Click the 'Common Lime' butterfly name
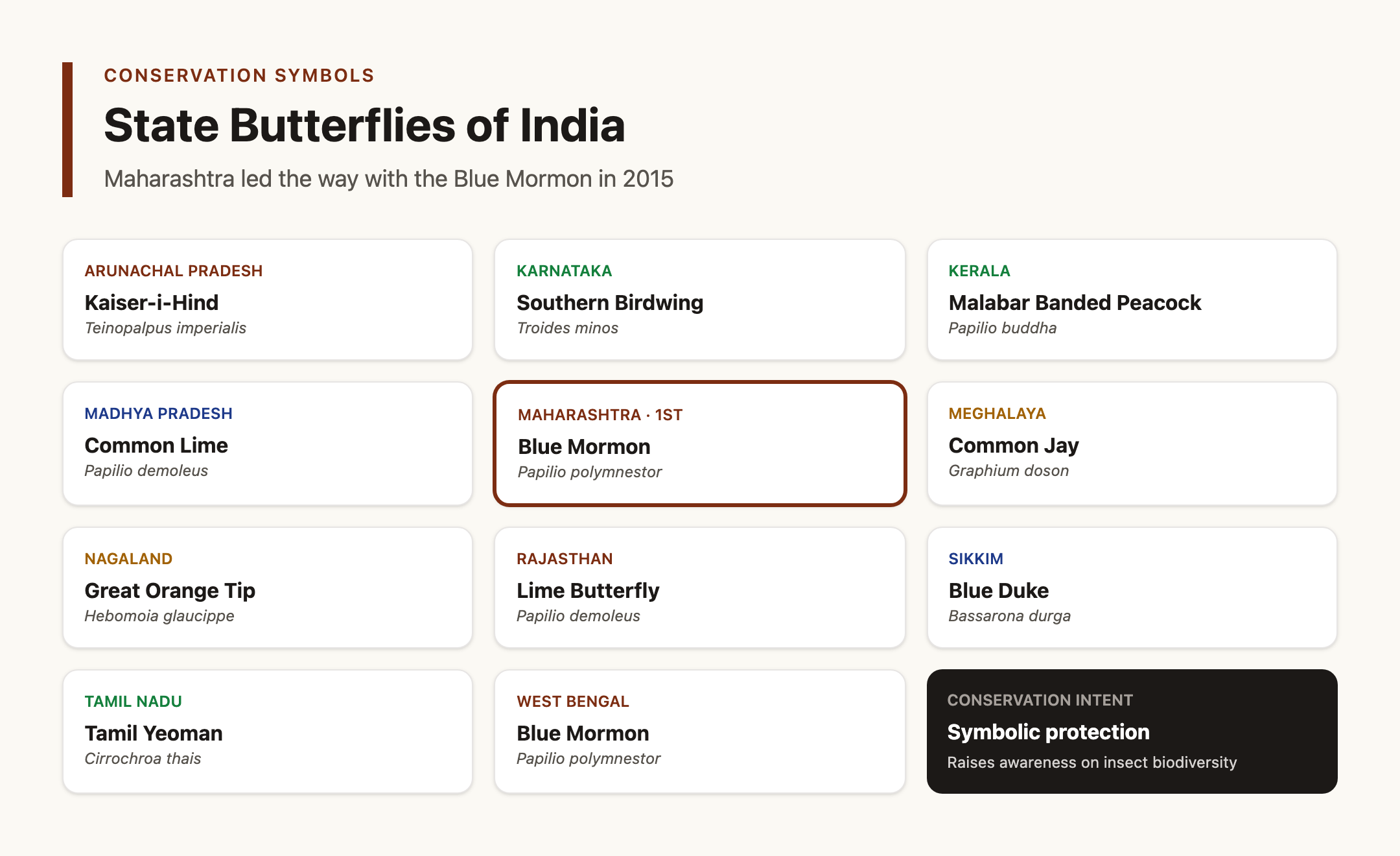 click(x=156, y=446)
